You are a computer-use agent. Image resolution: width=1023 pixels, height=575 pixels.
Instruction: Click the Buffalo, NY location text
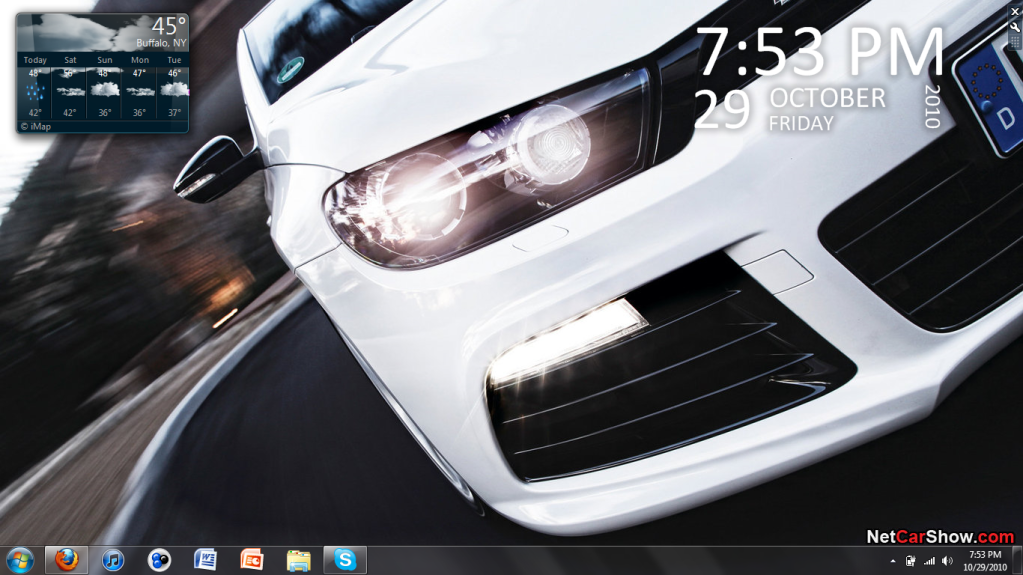click(x=161, y=43)
